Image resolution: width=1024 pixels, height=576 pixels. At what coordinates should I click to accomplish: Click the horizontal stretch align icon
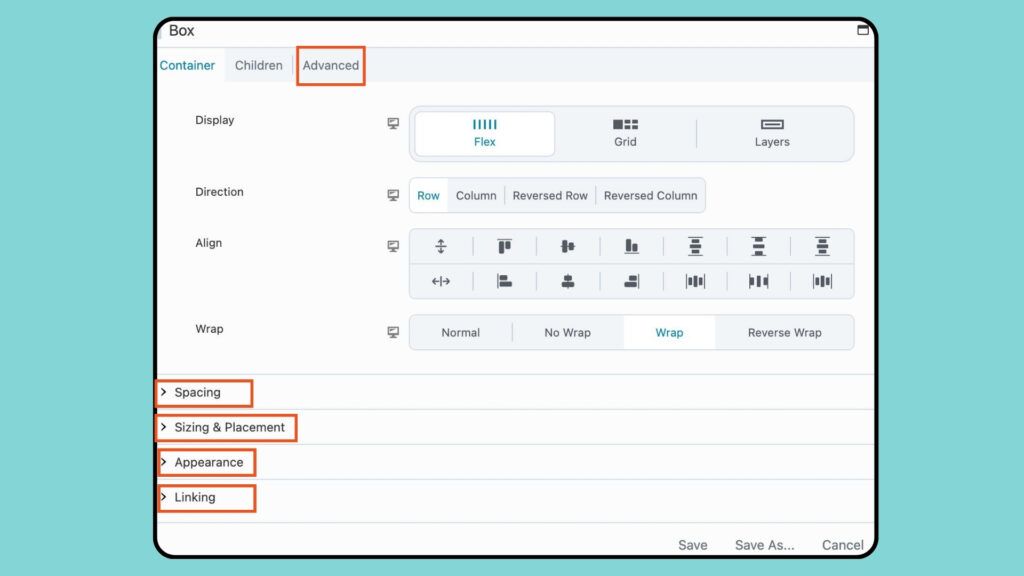(x=440, y=281)
